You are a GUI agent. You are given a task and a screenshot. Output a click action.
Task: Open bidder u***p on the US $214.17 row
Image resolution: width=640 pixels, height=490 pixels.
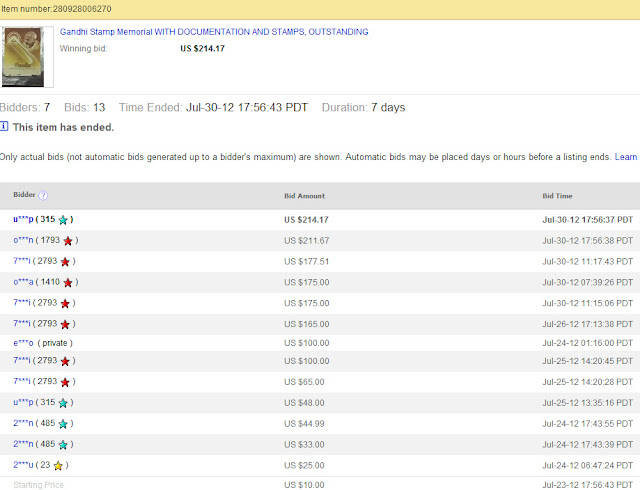tap(23, 219)
